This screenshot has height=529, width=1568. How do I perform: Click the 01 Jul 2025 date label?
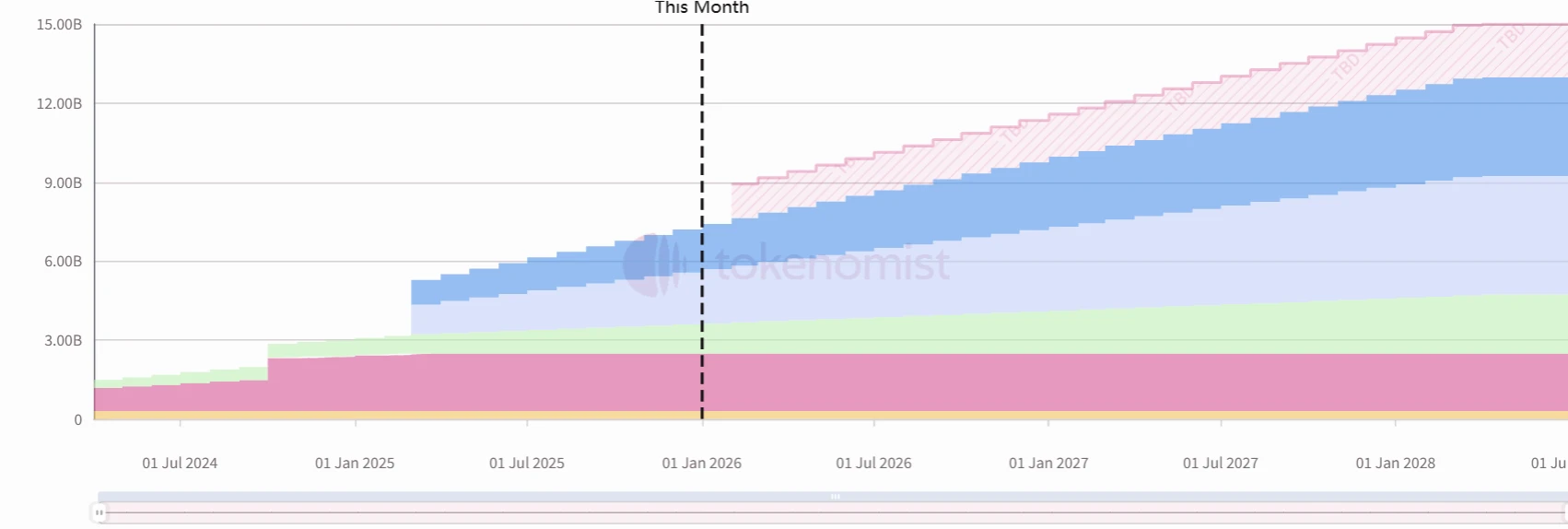point(527,464)
